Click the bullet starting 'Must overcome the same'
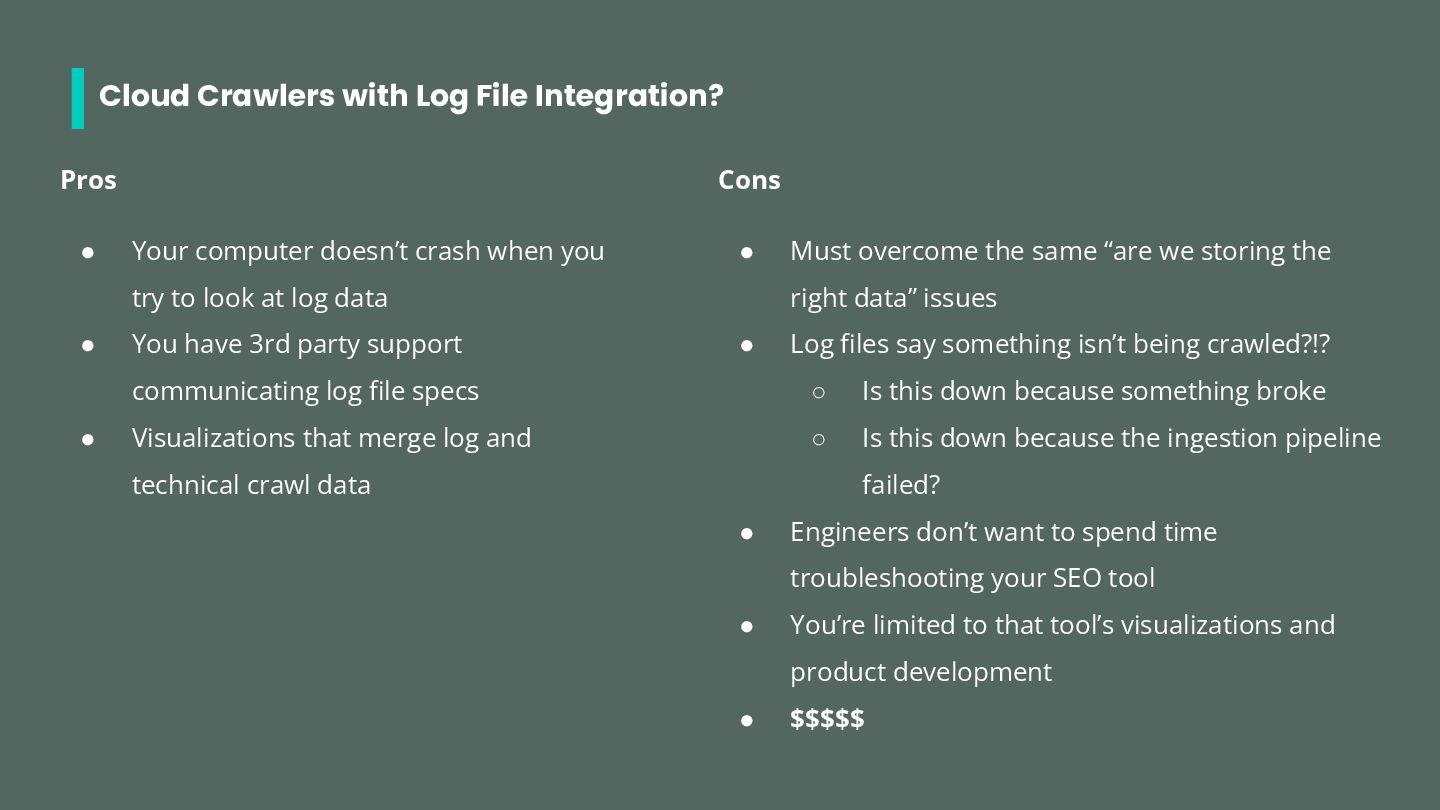Image resolution: width=1440 pixels, height=810 pixels. [1060, 251]
